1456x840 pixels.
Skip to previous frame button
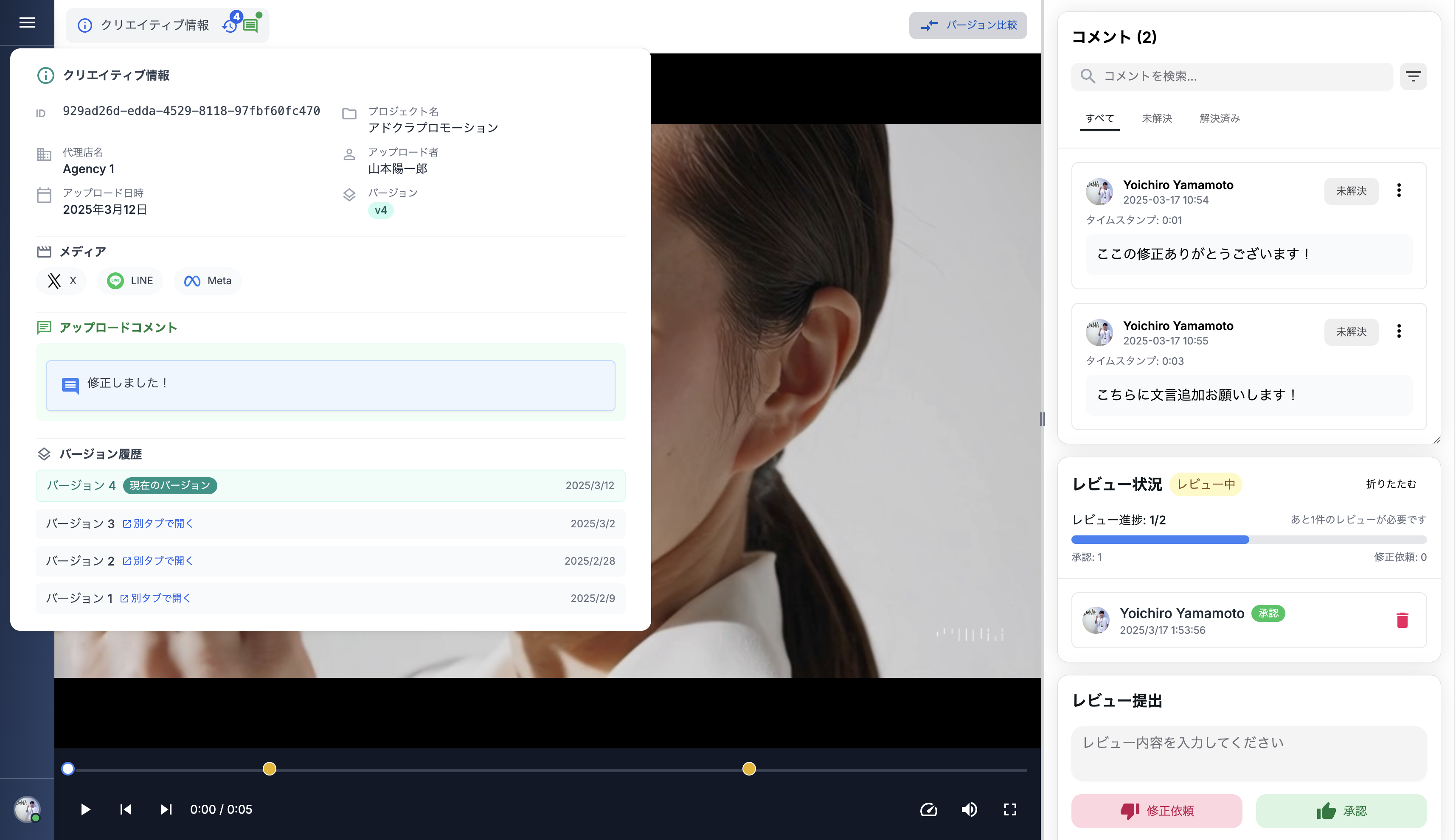click(x=125, y=809)
